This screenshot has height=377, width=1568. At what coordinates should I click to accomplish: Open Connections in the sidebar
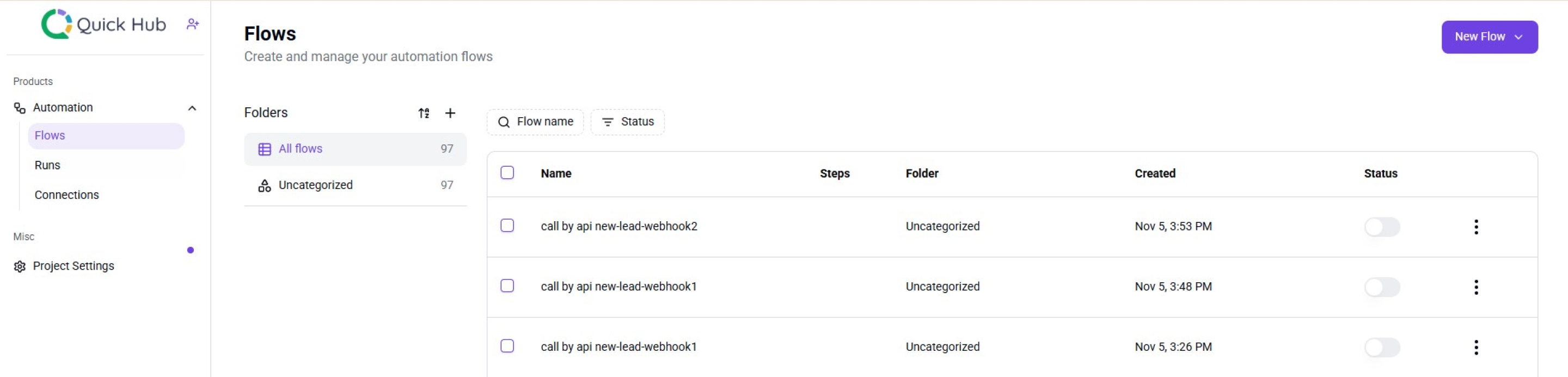tap(66, 195)
